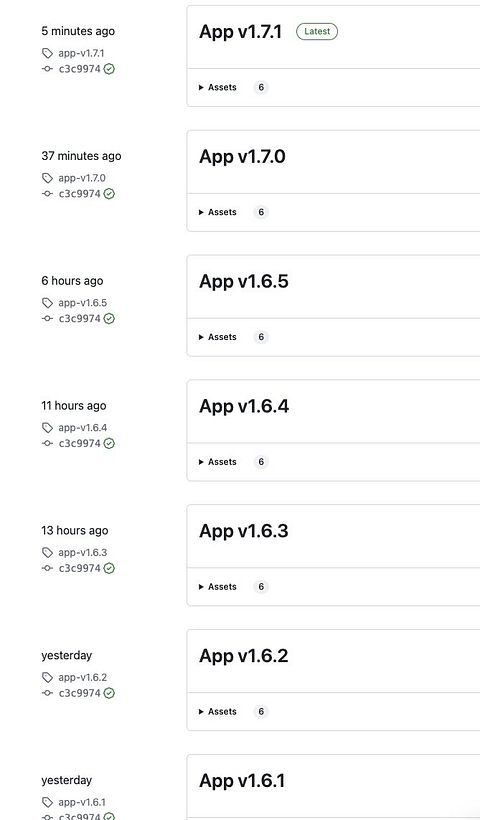This screenshot has width=480, height=820.
Task: Expand Assets under App v1.7.0
Action: (x=218, y=212)
